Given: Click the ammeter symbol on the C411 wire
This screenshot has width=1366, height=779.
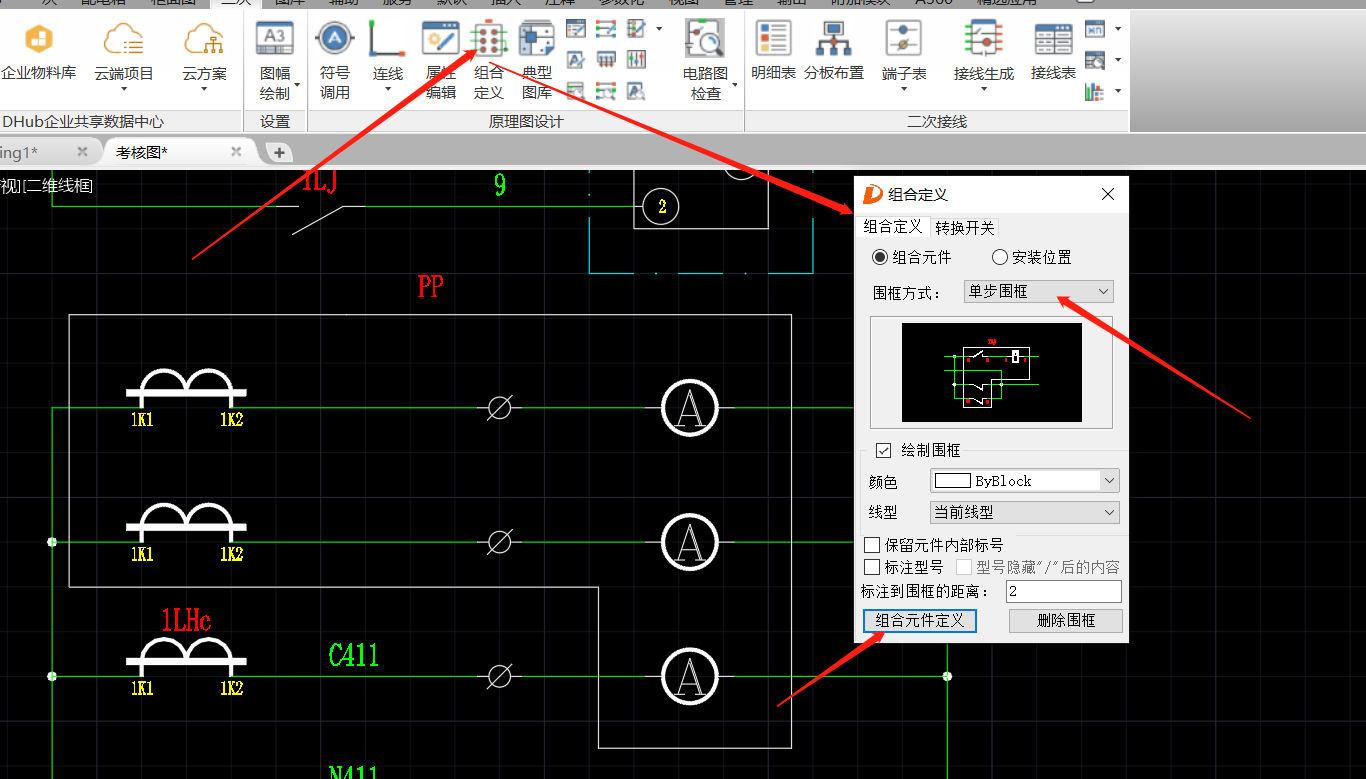Looking at the screenshot, I should pos(689,676).
